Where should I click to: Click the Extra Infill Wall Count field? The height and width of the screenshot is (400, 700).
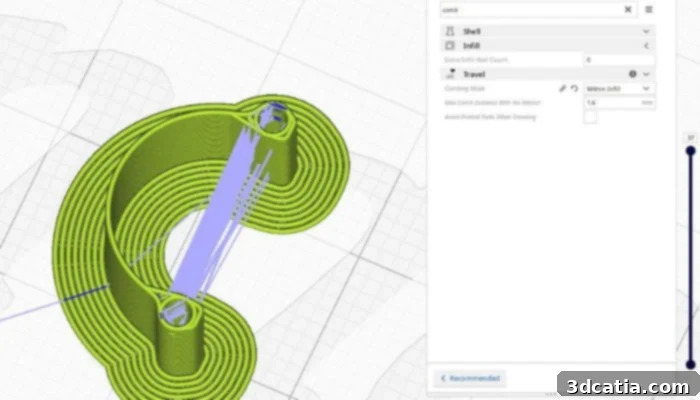[x=619, y=60]
